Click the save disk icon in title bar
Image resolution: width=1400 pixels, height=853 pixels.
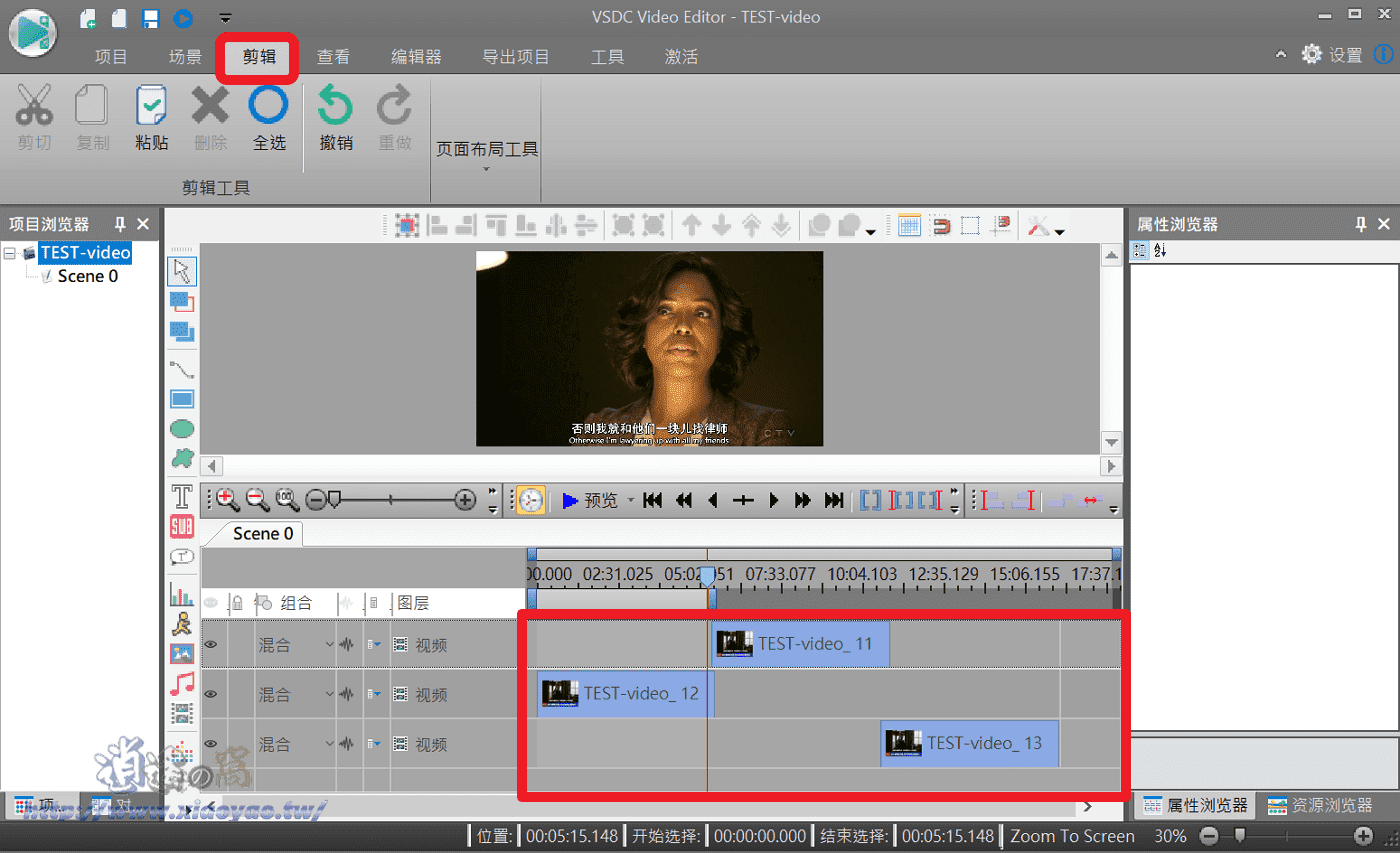point(151,17)
